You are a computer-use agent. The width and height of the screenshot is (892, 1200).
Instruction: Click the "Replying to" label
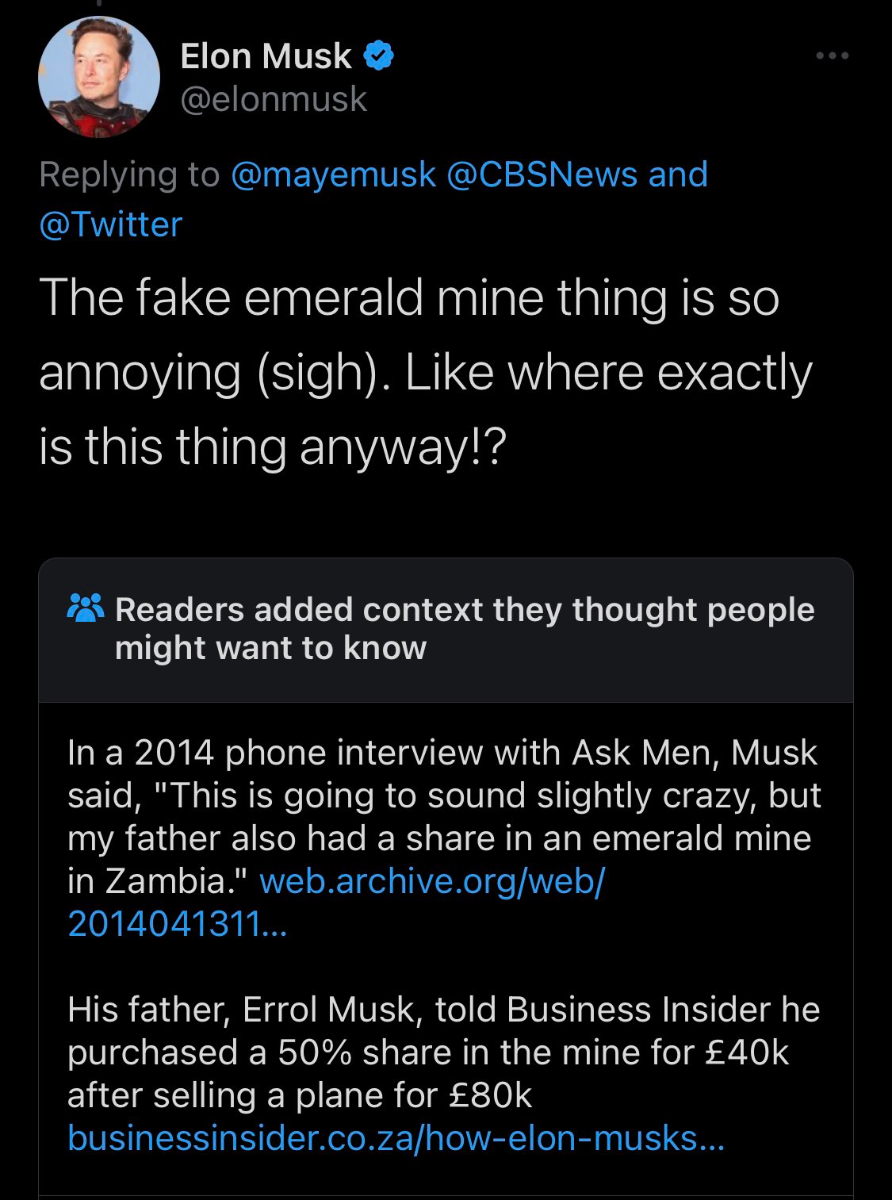click(128, 174)
